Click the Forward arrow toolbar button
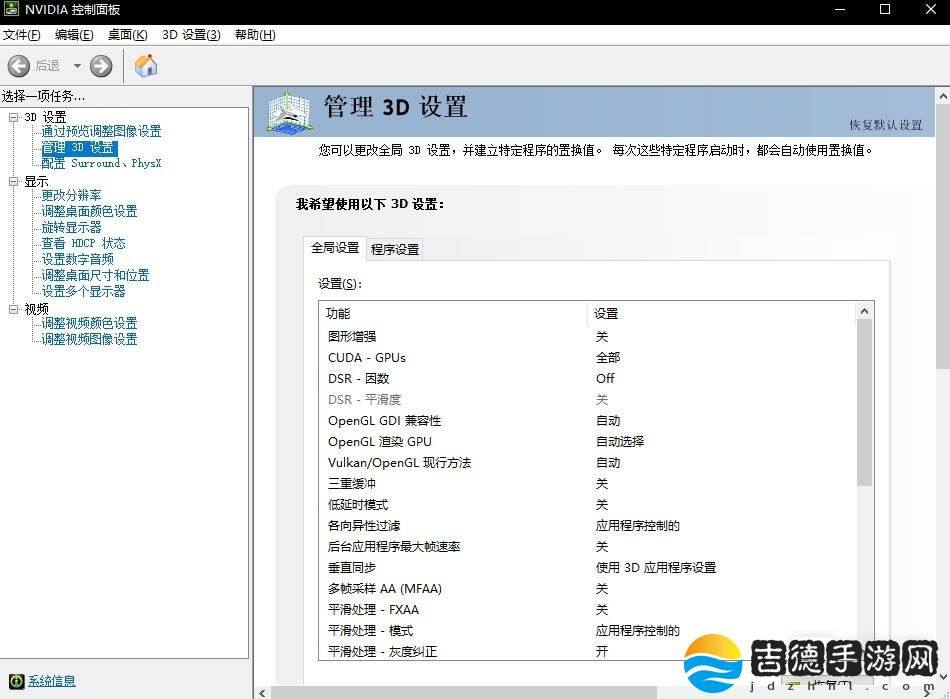This screenshot has height=699, width=950. 101,65
